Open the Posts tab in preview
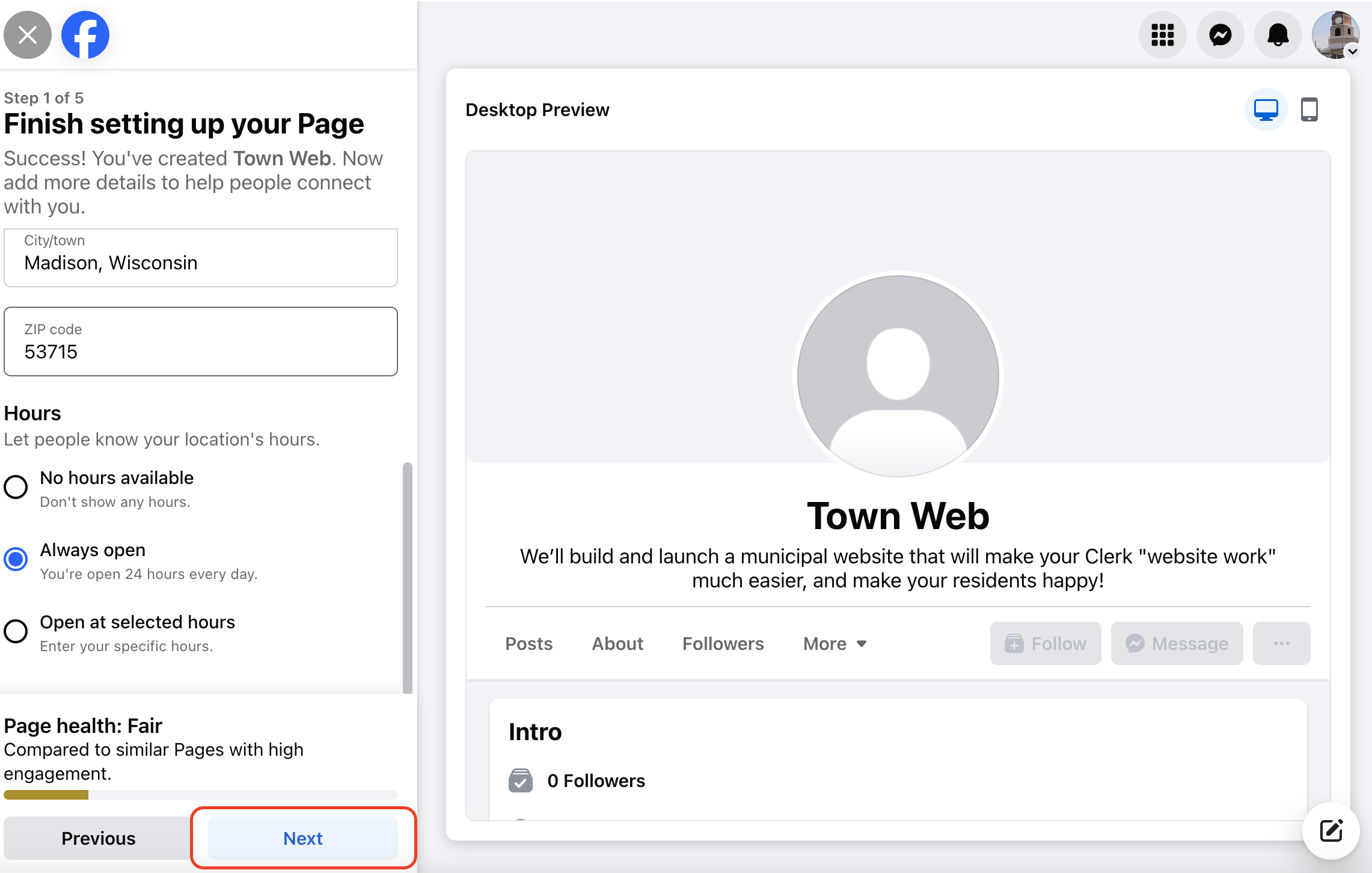The image size is (1372, 873). (529, 643)
